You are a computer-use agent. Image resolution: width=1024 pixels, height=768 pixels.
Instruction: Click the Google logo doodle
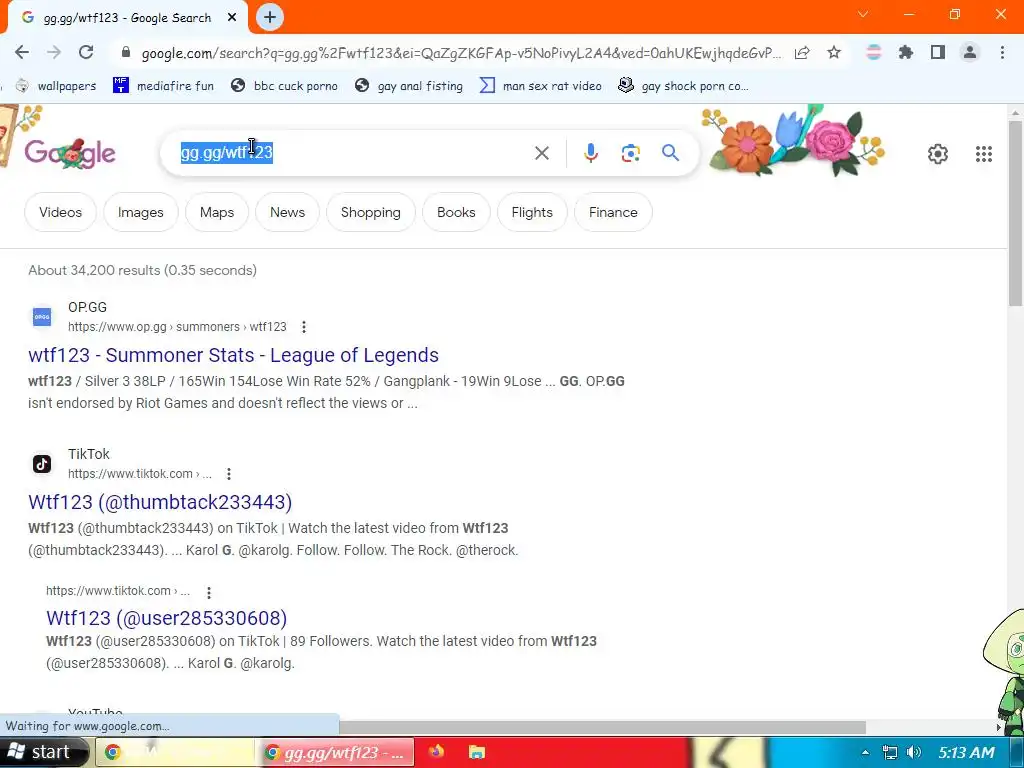point(70,153)
